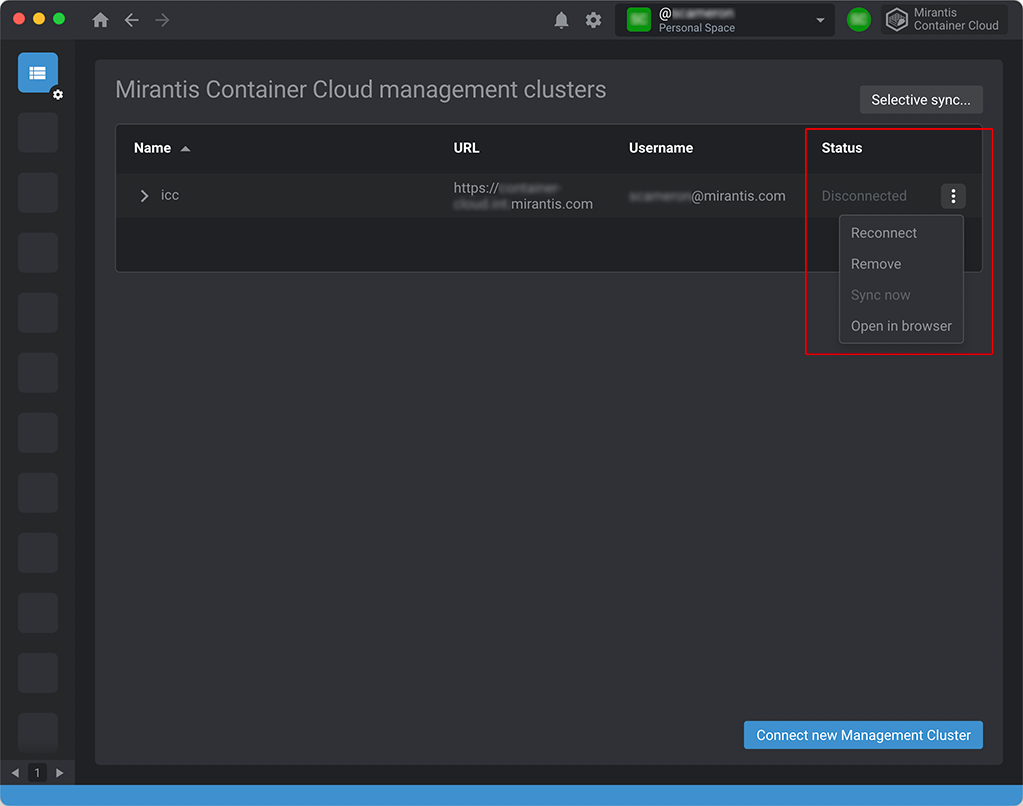The height and width of the screenshot is (806, 1023).
Task: Click the green space icon beside Personal Space
Action: point(639,20)
